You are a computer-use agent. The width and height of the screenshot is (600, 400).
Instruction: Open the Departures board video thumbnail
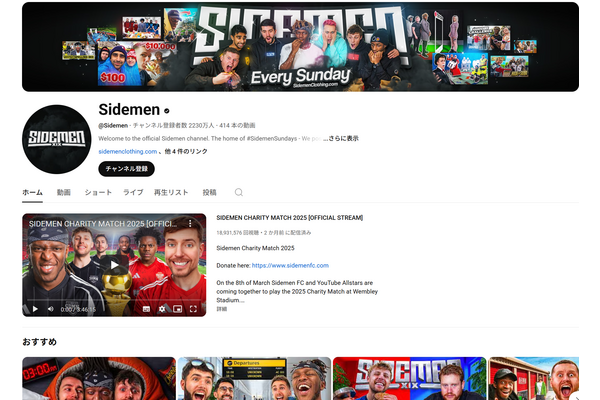coord(254,378)
